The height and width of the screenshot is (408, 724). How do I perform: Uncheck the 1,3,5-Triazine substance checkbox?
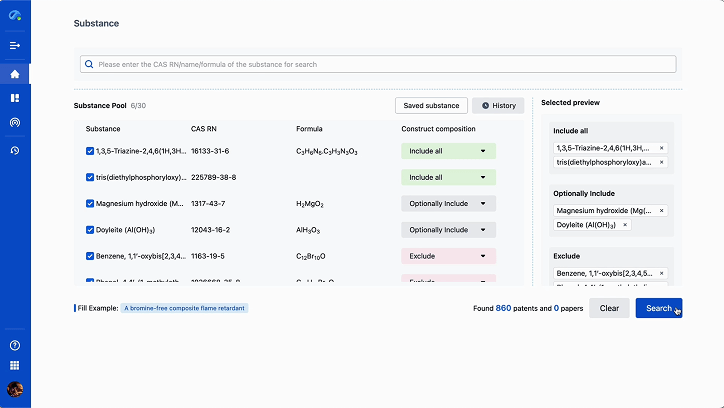[x=90, y=151]
